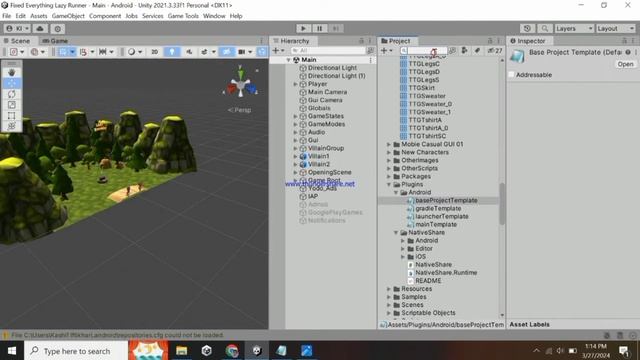Open Windows Start menu
The height and width of the screenshot is (360, 640).
coord(12,351)
